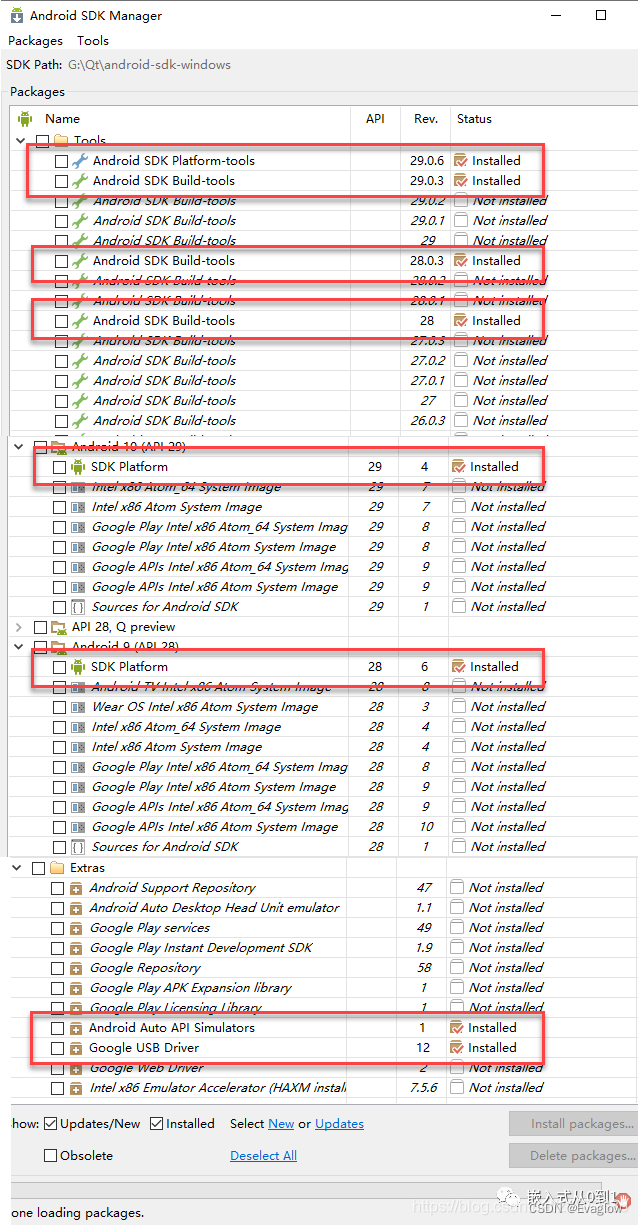Click the wrench icon for Build-tools 27.0.2
This screenshot has width=638, height=1225.
point(79,360)
